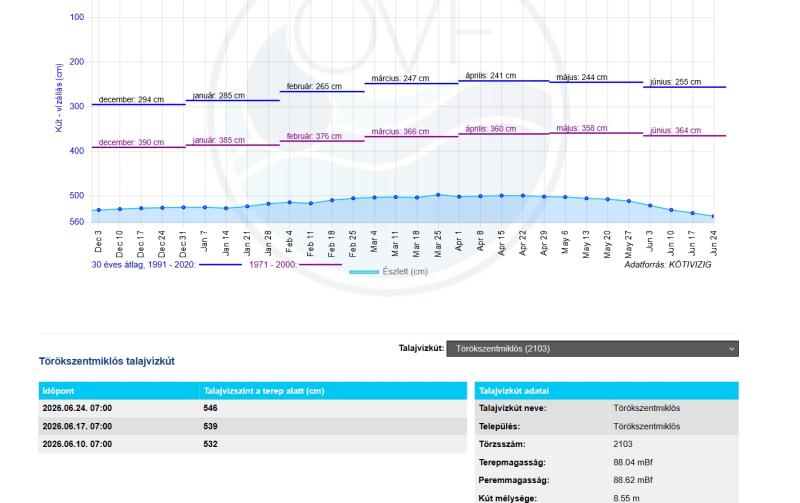Click the value 546 in the table
The width and height of the screenshot is (800, 503).
(210, 408)
